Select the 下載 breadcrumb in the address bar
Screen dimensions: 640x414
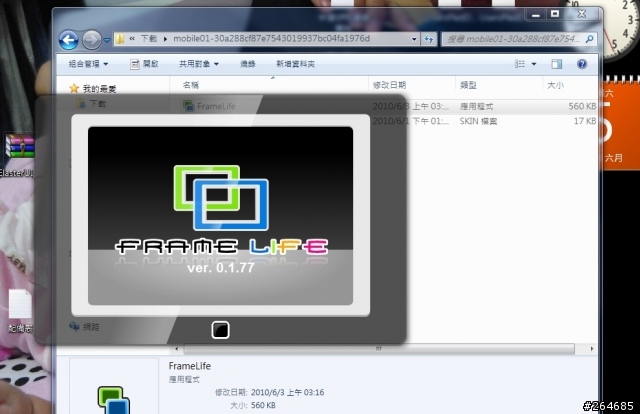pos(149,38)
